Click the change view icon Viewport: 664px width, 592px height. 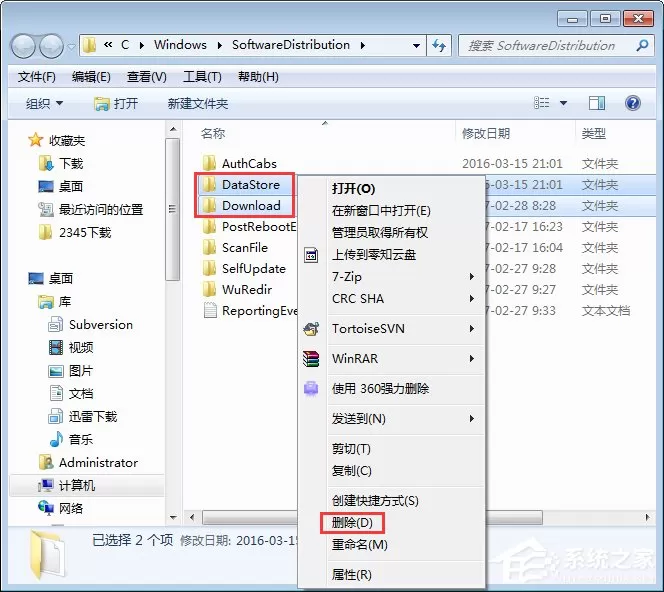tap(541, 103)
